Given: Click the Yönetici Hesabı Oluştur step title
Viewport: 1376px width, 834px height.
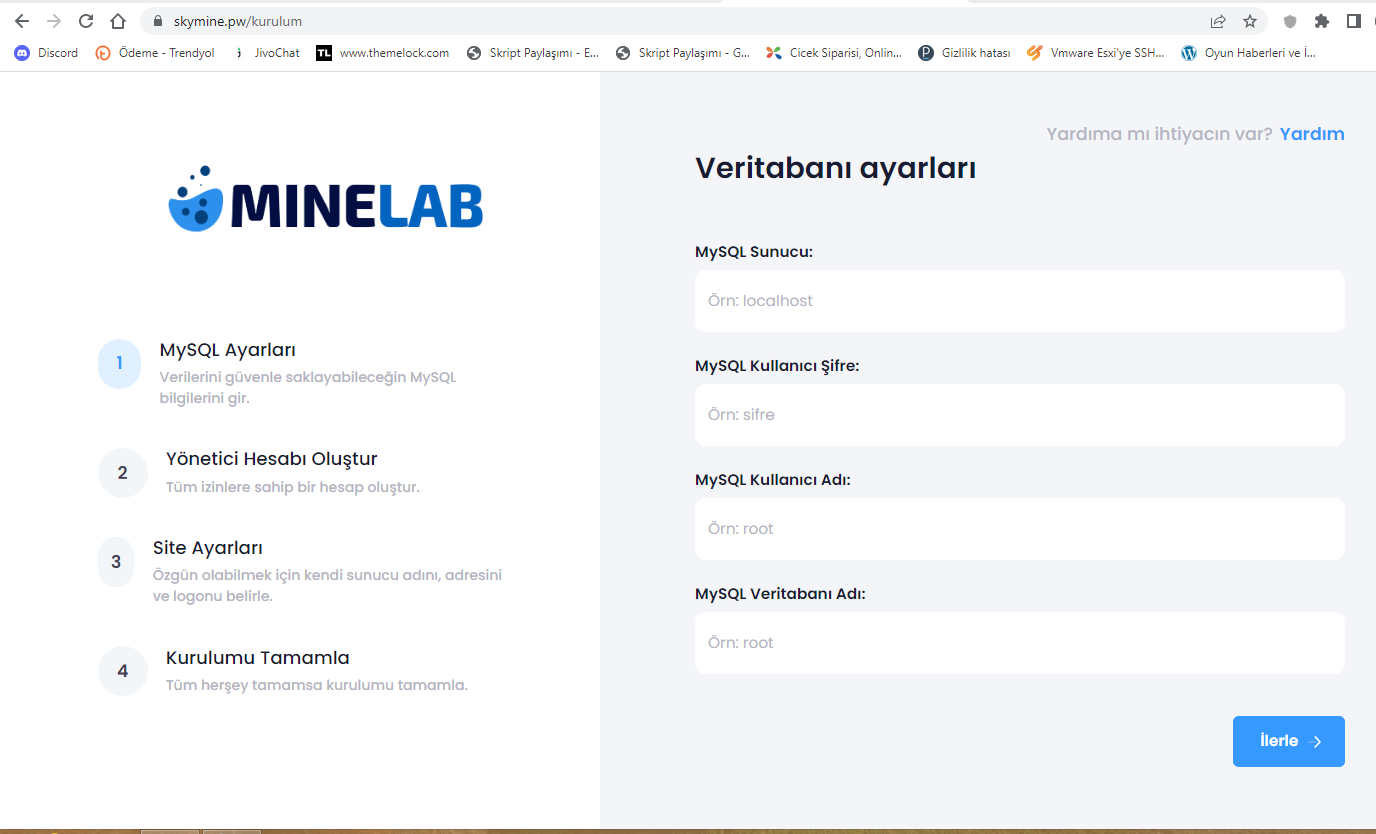Looking at the screenshot, I should pos(272,459).
